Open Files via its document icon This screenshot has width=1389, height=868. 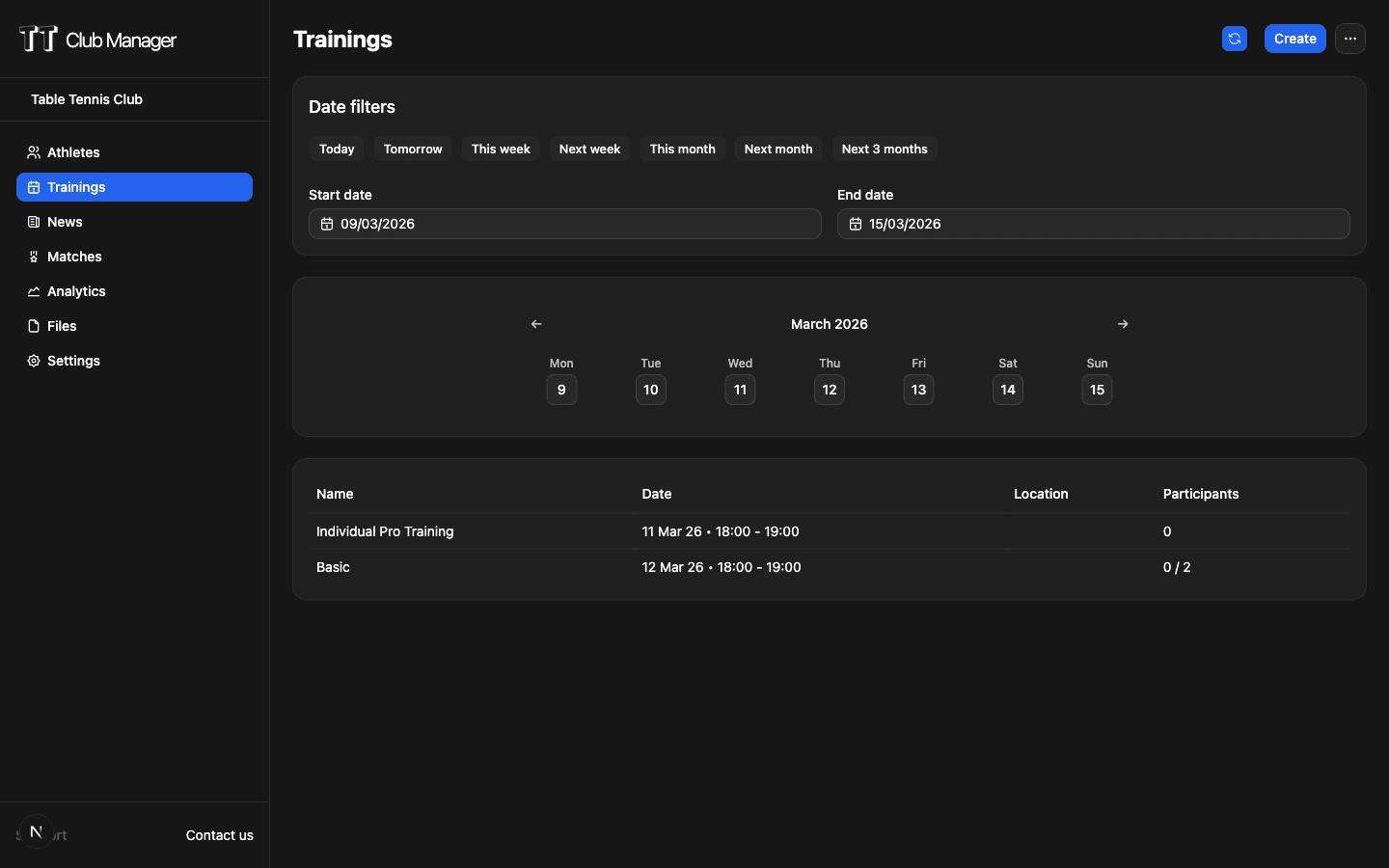(34, 326)
